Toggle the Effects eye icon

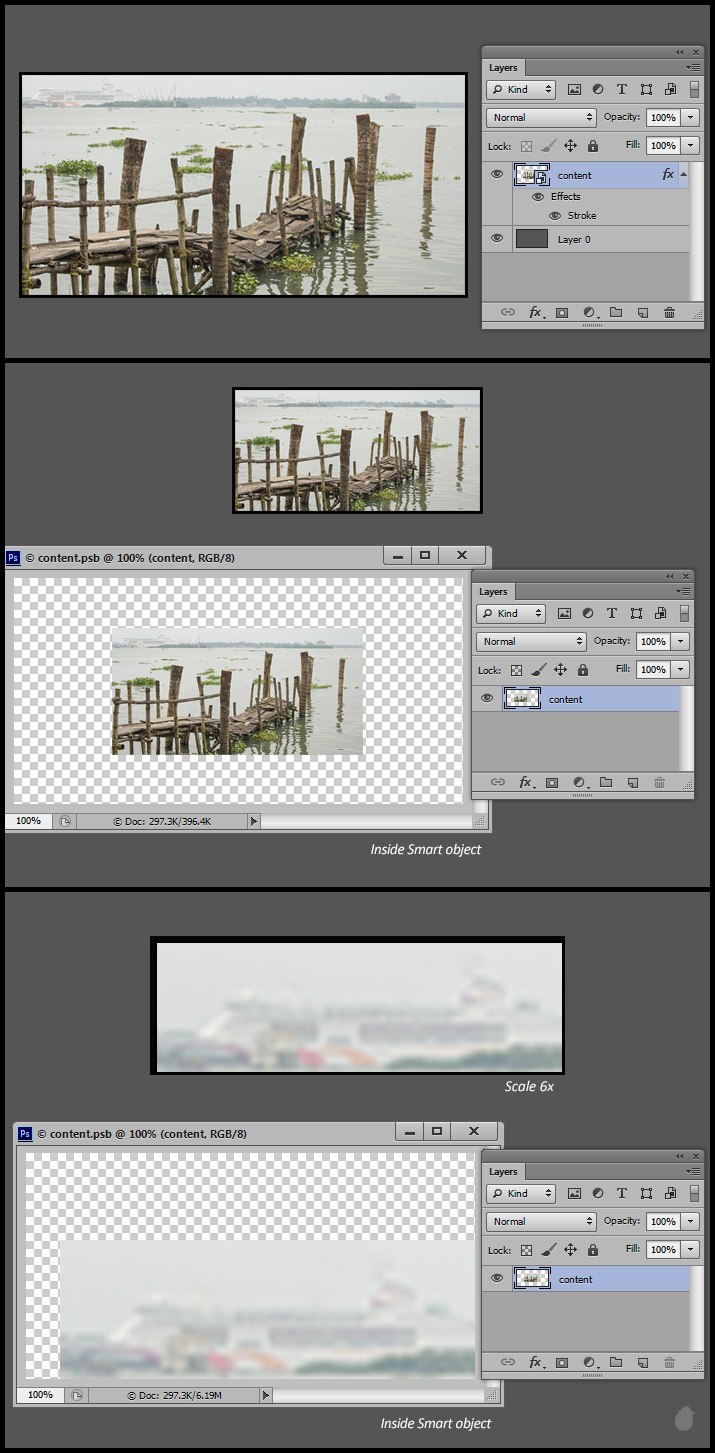point(538,197)
